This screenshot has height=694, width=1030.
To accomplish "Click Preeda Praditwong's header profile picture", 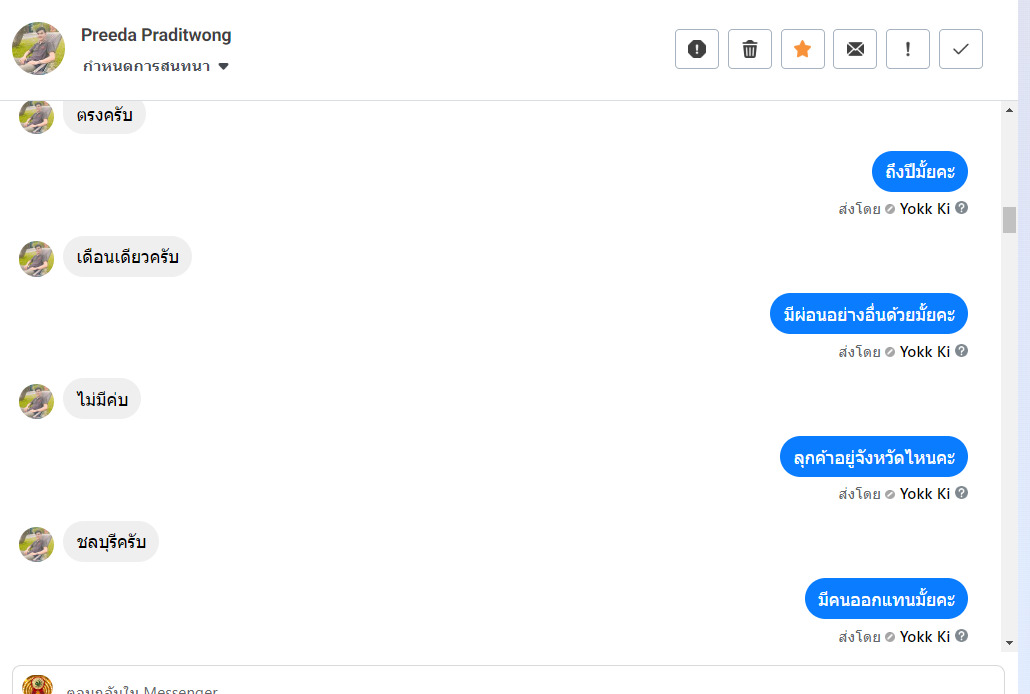I will 38,48.
